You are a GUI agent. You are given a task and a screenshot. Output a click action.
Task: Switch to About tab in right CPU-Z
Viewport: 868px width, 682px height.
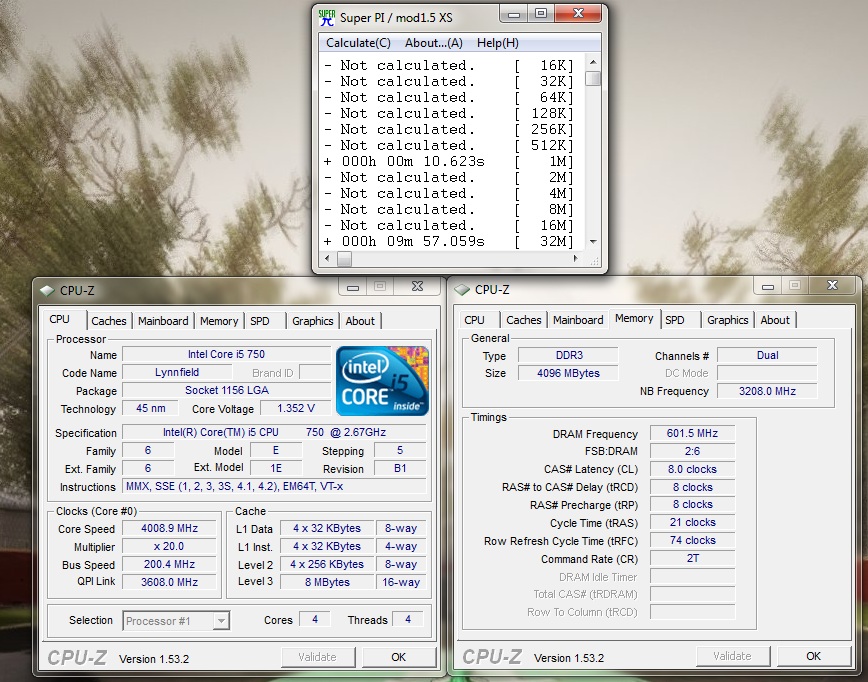(775, 320)
